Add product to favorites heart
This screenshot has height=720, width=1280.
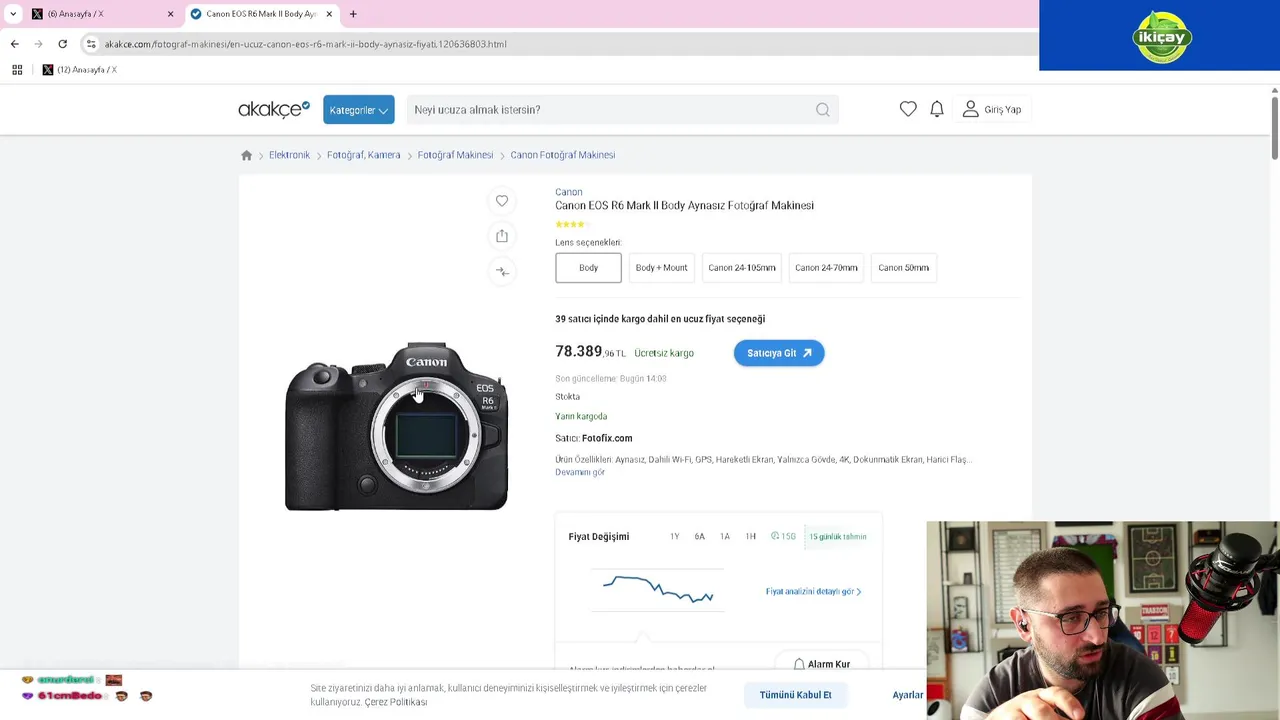pyautogui.click(x=502, y=201)
